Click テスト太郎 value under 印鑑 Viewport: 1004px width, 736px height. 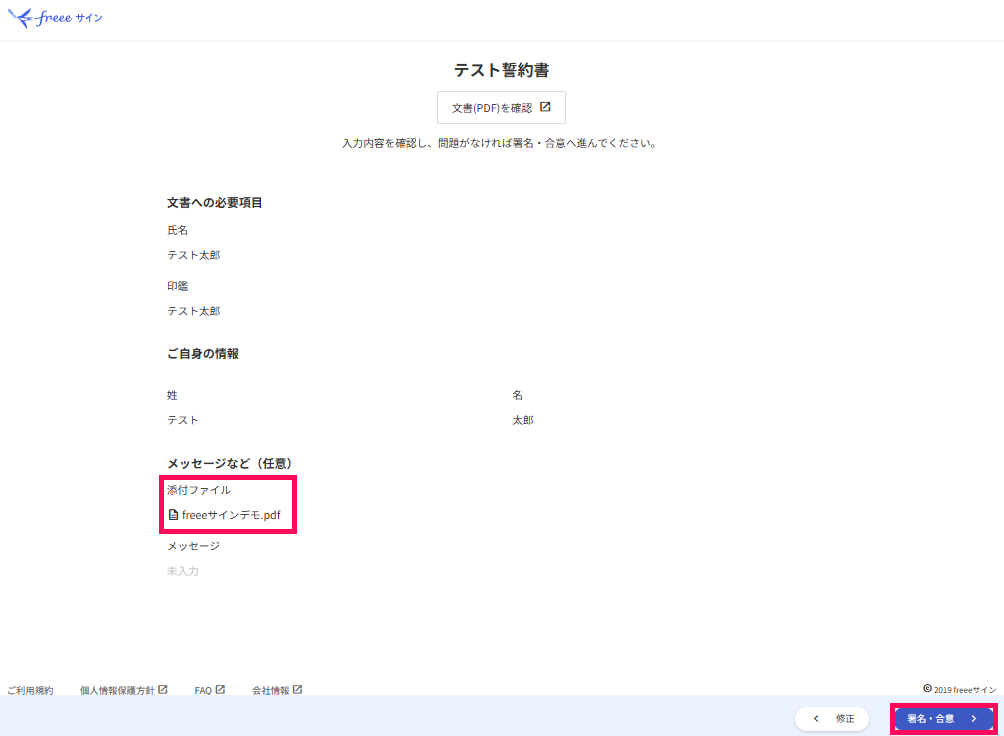coord(193,311)
